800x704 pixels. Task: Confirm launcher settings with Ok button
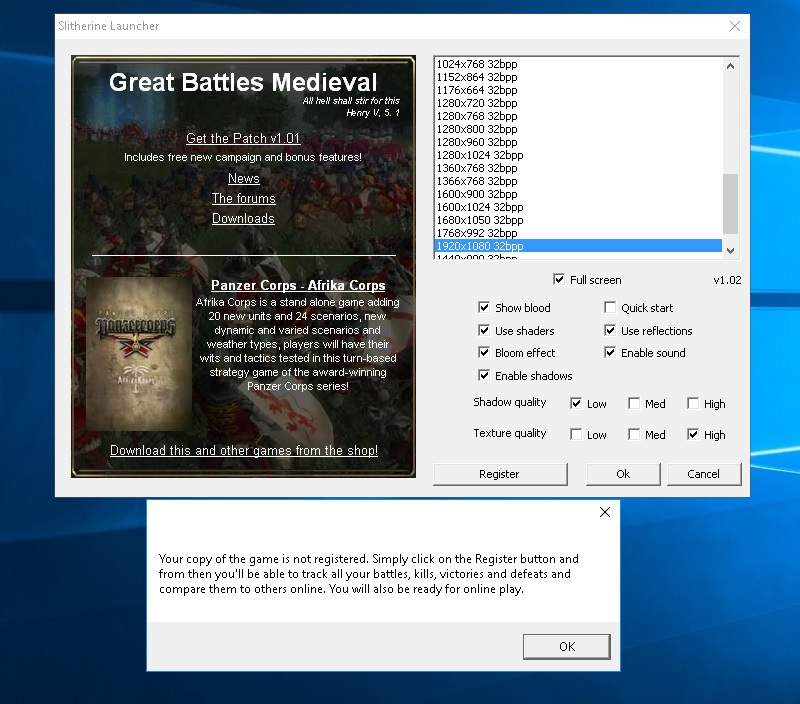pos(623,474)
